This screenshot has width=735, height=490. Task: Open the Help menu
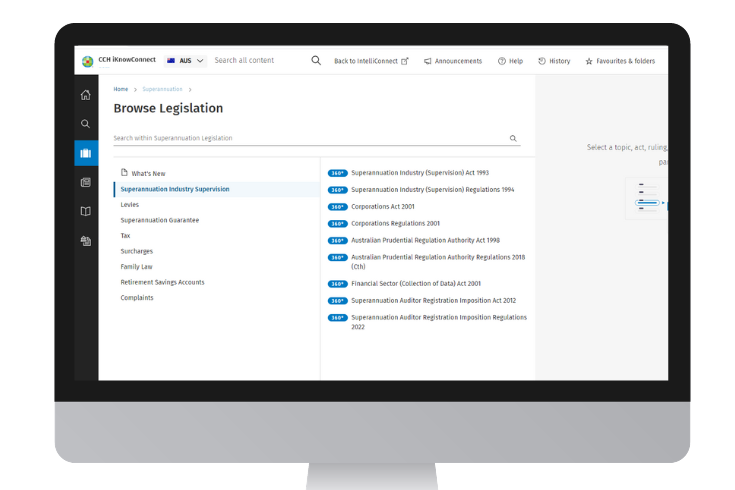(510, 61)
